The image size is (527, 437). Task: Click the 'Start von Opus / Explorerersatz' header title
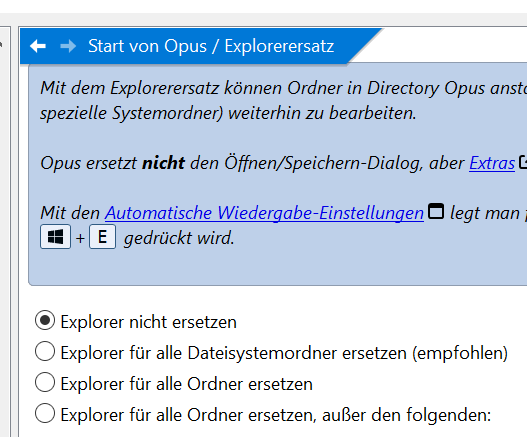tap(211, 46)
